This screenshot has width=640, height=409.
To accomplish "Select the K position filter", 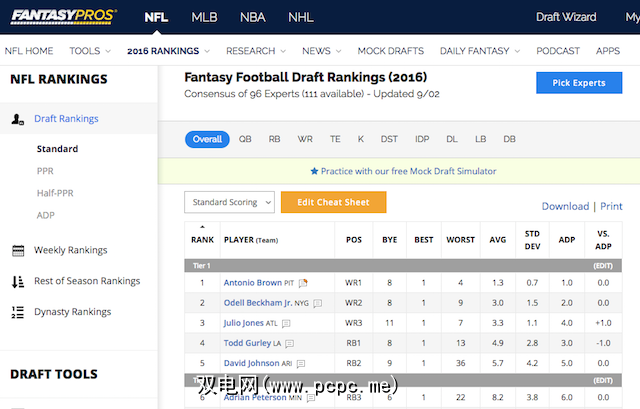I will point(361,139).
